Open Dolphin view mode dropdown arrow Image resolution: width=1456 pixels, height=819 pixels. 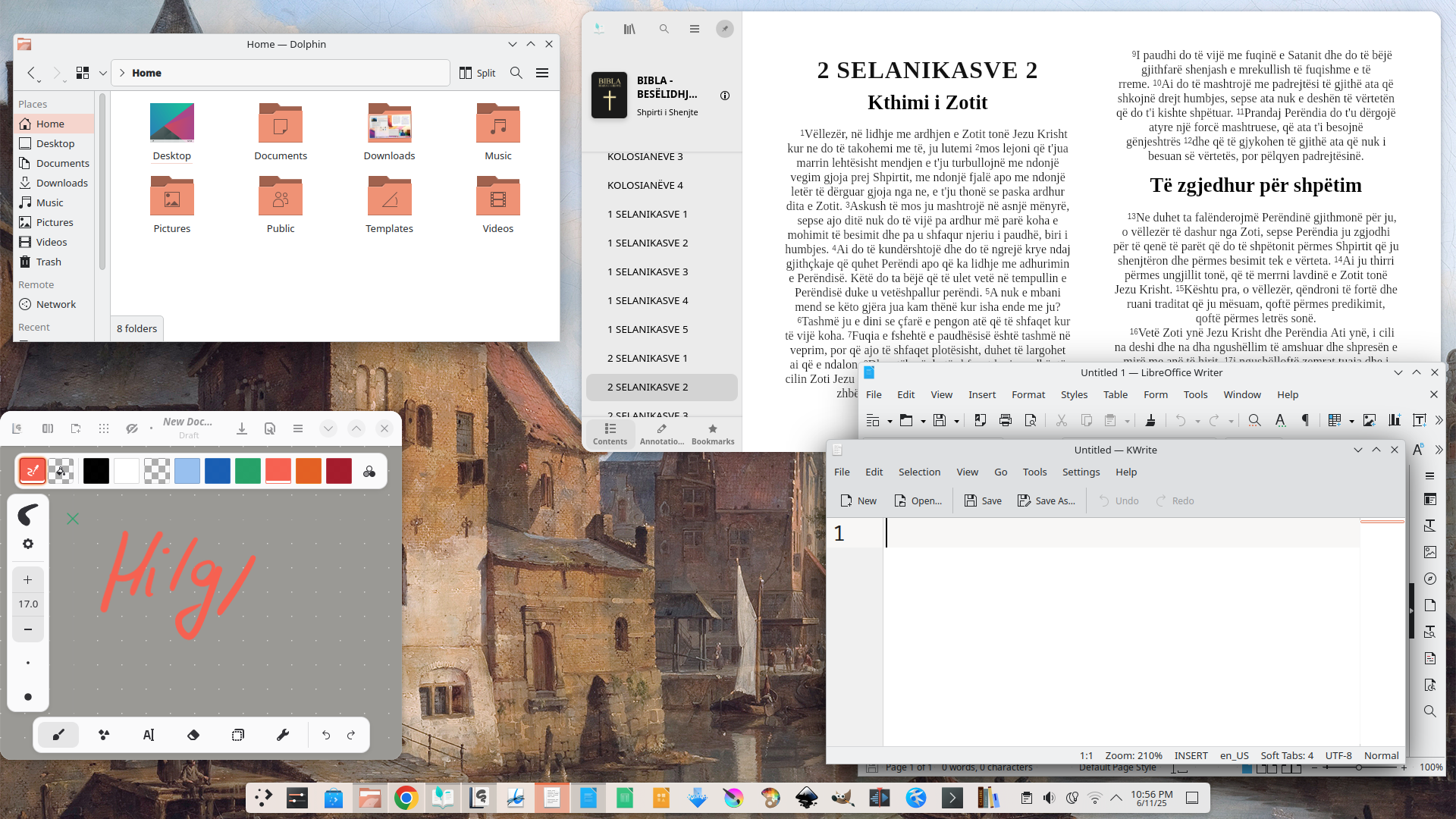click(103, 73)
